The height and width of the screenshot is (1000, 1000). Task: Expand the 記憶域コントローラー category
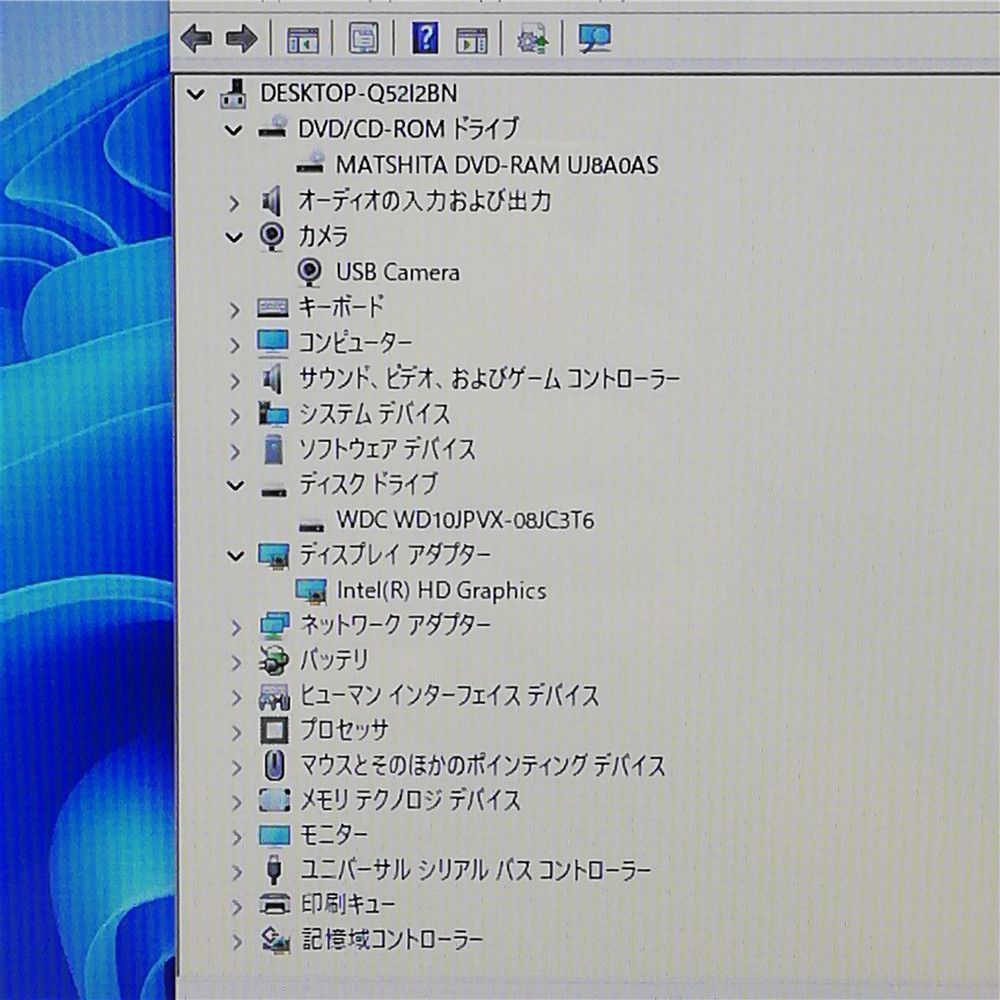click(x=236, y=941)
